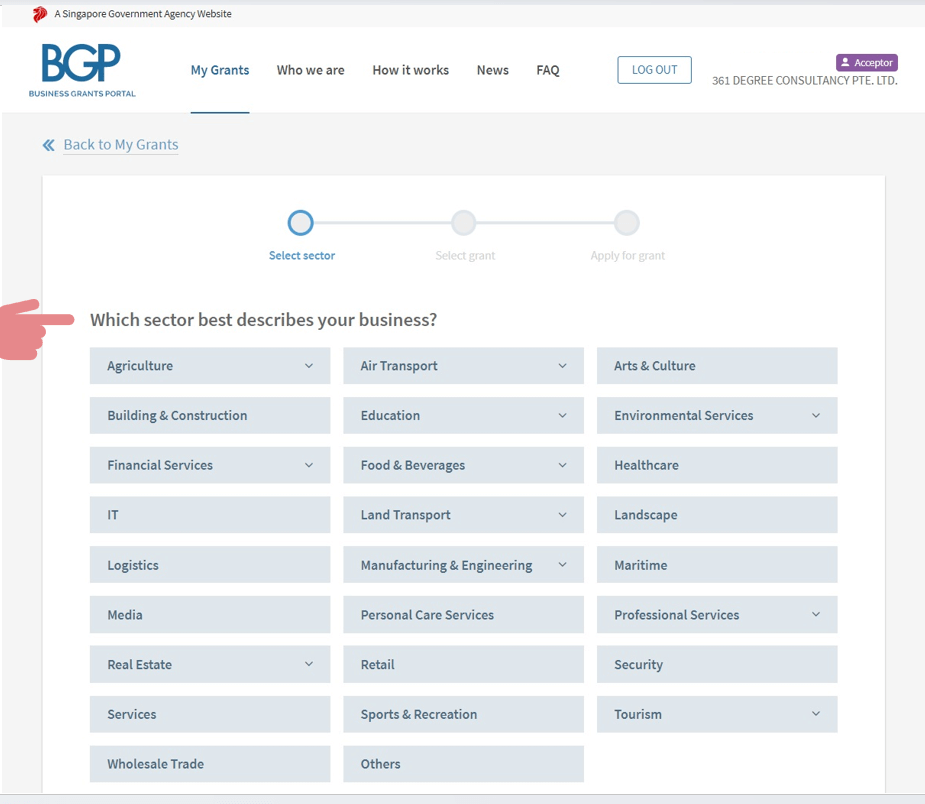Expand the Agriculture sector dropdown
Screen dimensions: 925x804
point(309,366)
